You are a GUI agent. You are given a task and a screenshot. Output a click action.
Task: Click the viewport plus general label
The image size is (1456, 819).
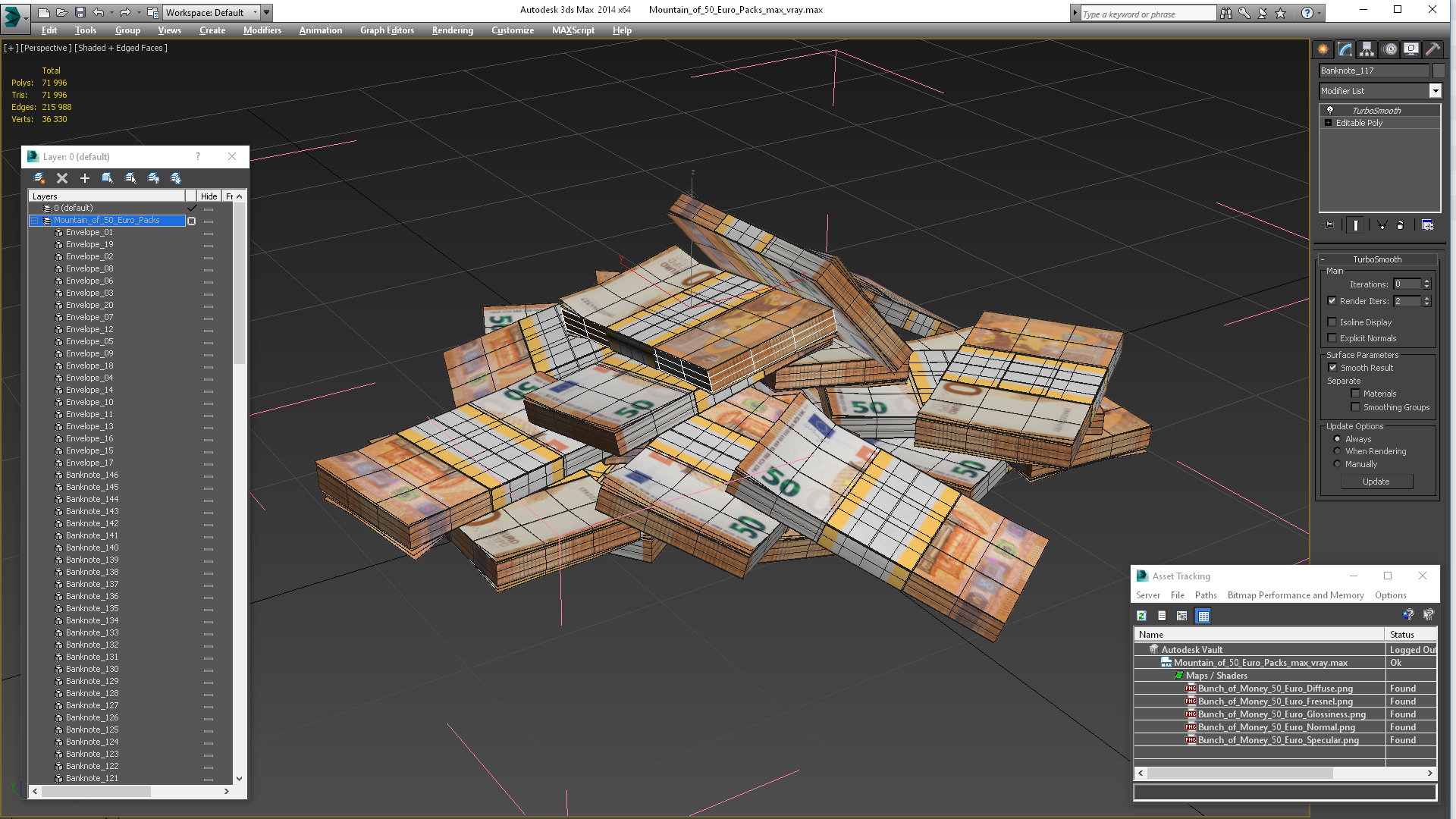(11, 48)
